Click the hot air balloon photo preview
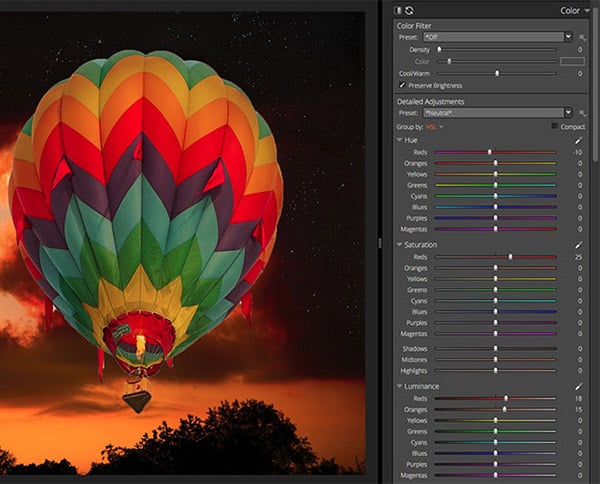Image resolution: width=600 pixels, height=484 pixels. coord(182,243)
